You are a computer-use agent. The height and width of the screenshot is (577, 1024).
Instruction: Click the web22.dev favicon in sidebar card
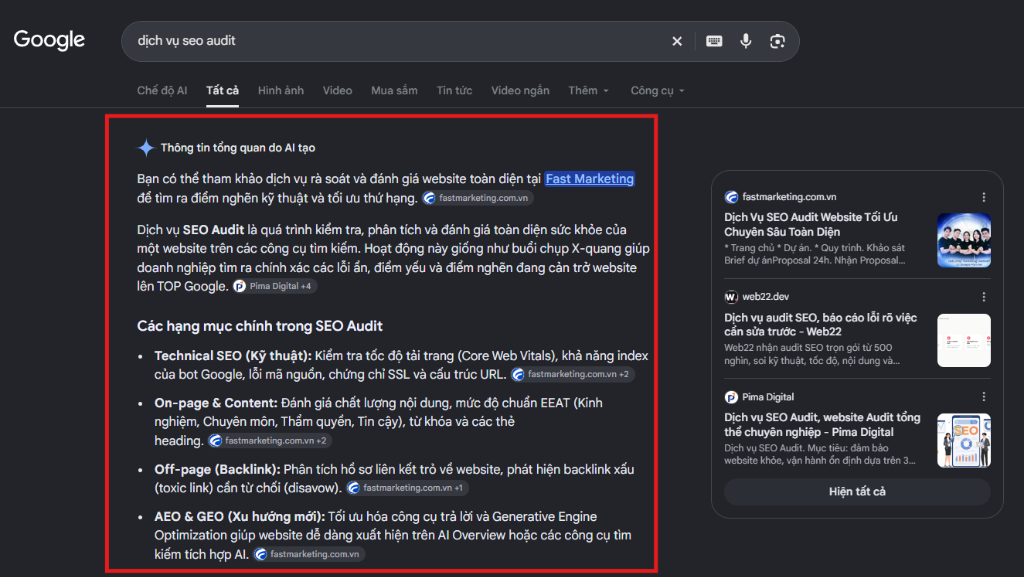pyautogui.click(x=731, y=297)
